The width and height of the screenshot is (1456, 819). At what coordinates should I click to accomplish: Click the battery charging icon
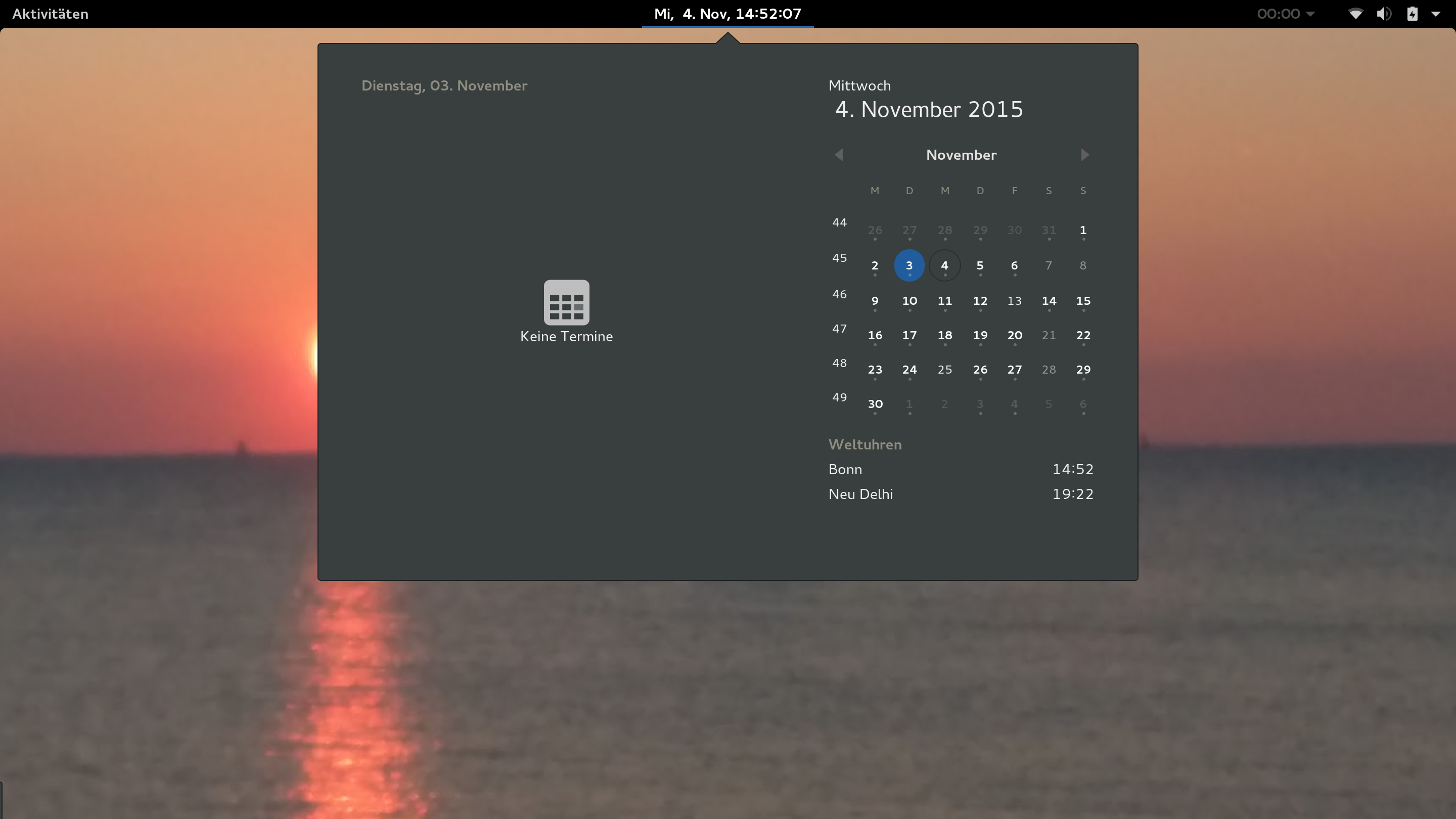tap(1412, 14)
